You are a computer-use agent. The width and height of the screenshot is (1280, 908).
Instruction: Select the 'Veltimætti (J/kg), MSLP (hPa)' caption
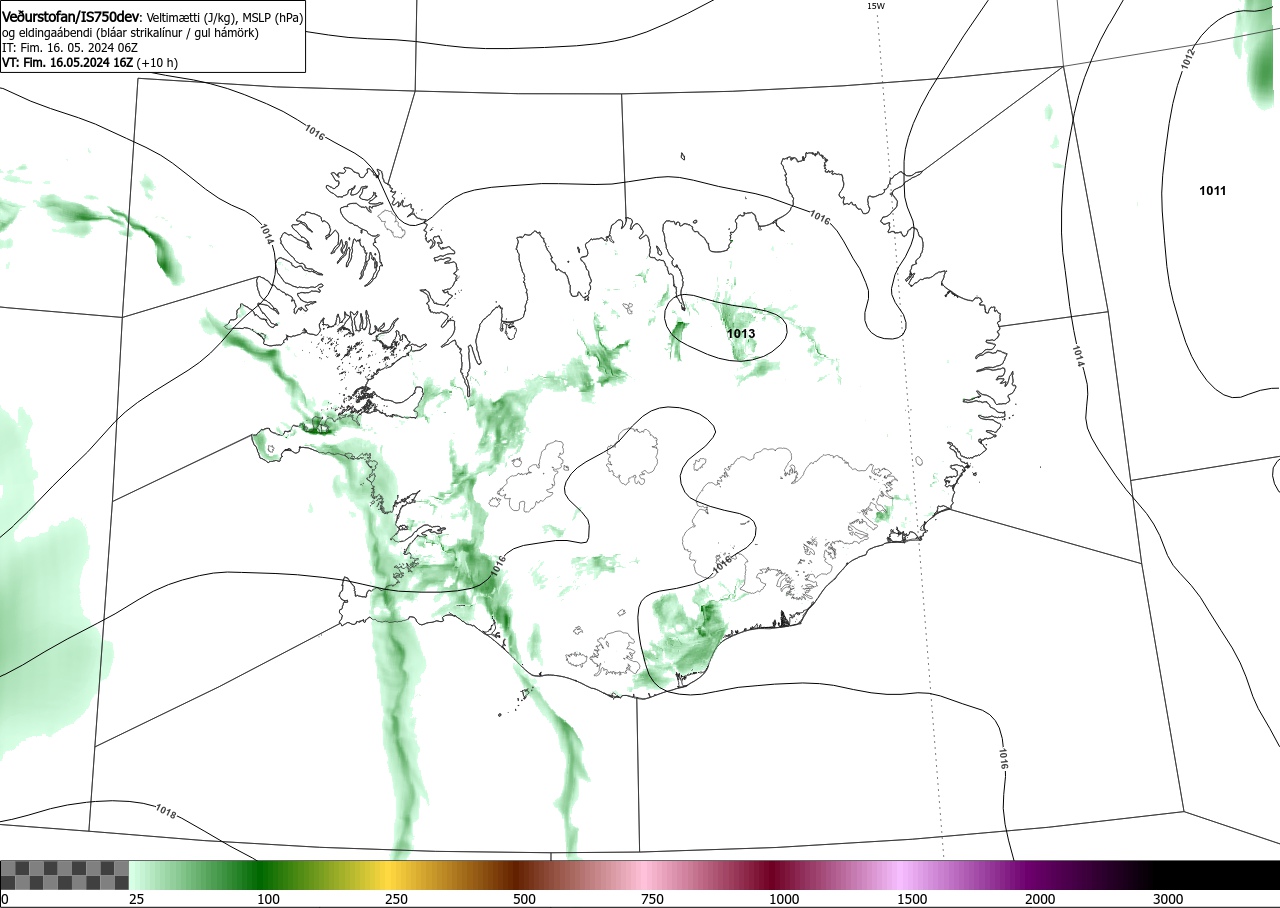pos(224,17)
